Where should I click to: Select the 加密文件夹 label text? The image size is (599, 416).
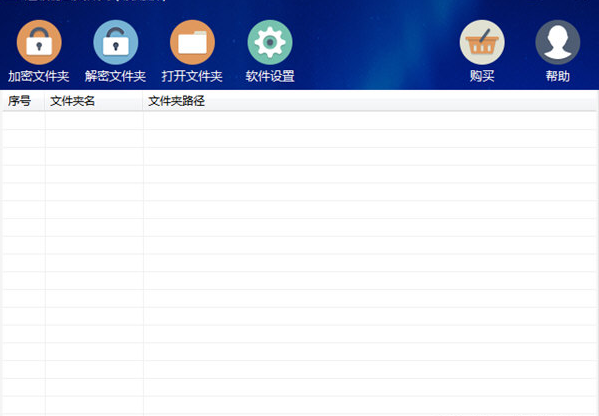click(39, 76)
